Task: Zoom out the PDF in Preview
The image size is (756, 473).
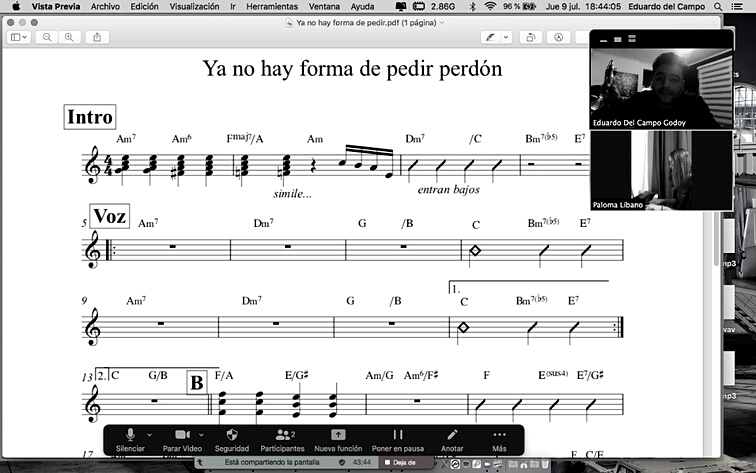Action: pos(47,37)
